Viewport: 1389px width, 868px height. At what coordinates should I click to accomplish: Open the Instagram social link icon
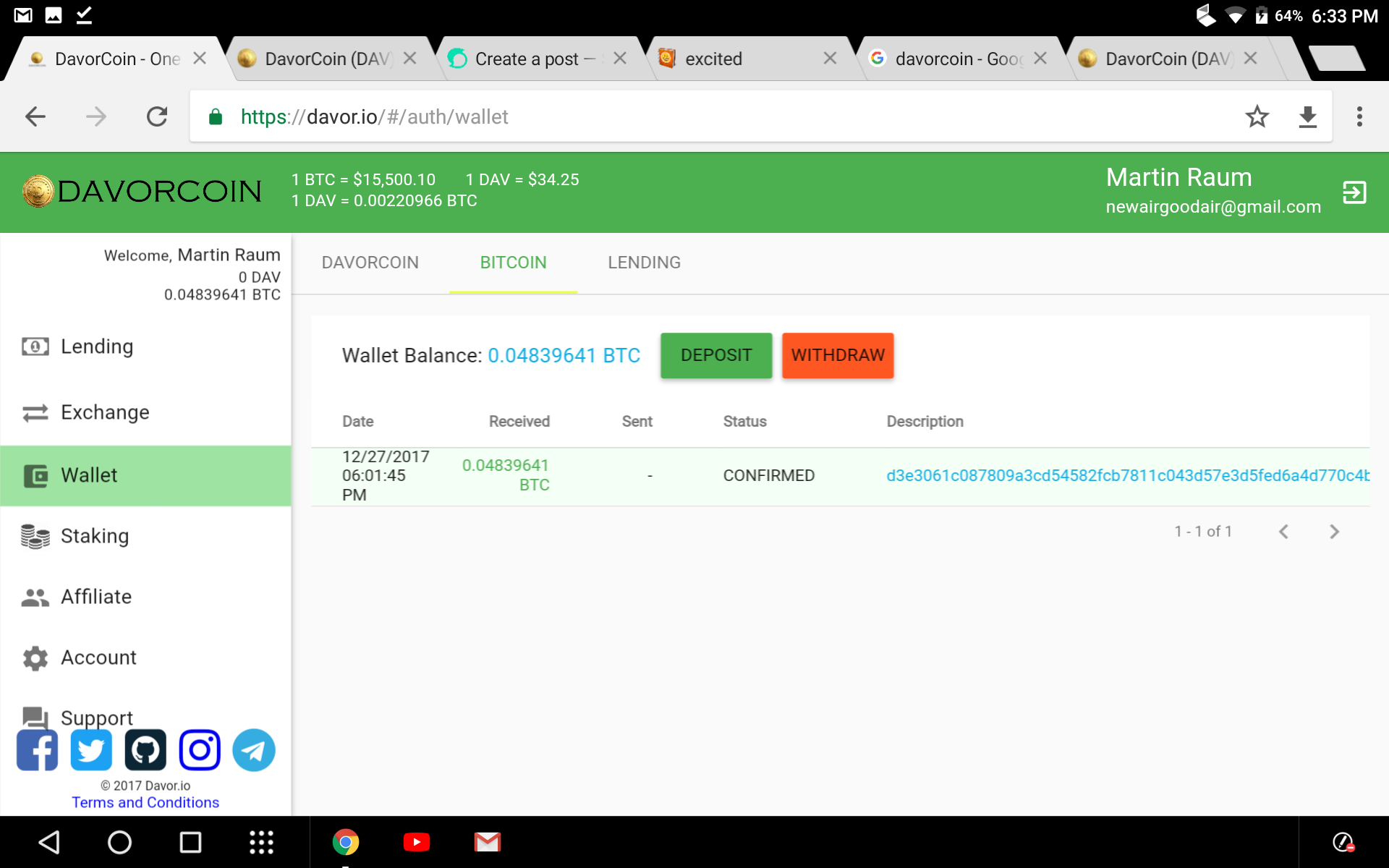click(200, 750)
